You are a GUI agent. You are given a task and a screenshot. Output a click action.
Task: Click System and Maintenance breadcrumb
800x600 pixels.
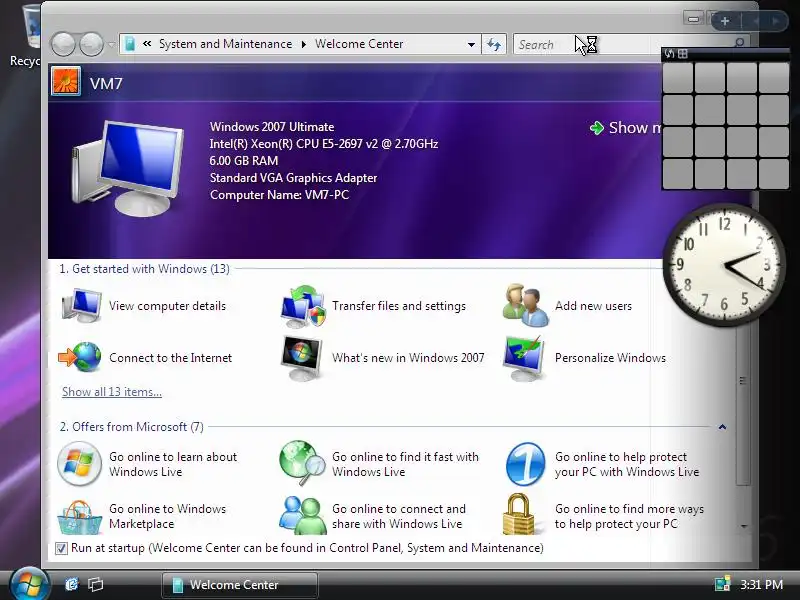click(x=226, y=44)
